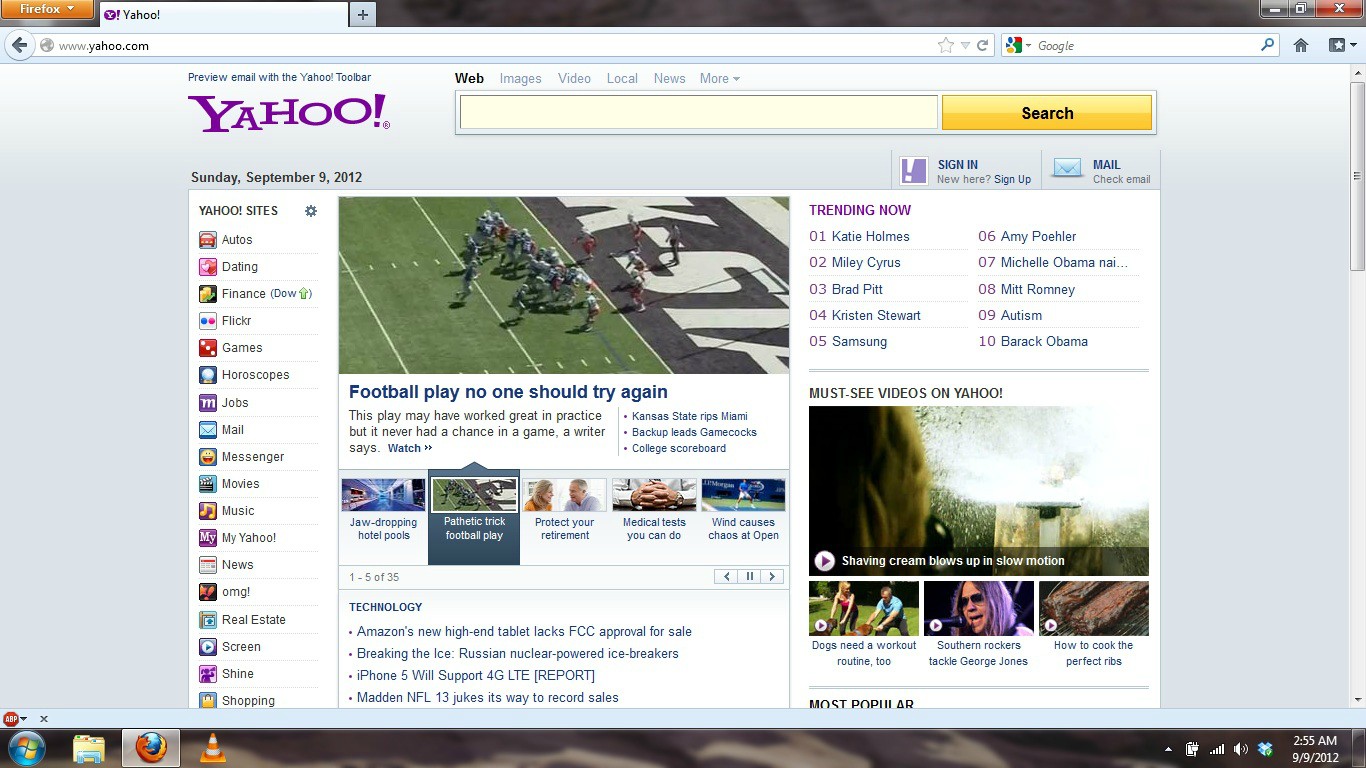1366x768 pixels.
Task: Open the Music note icon
Action: [x=208, y=511]
